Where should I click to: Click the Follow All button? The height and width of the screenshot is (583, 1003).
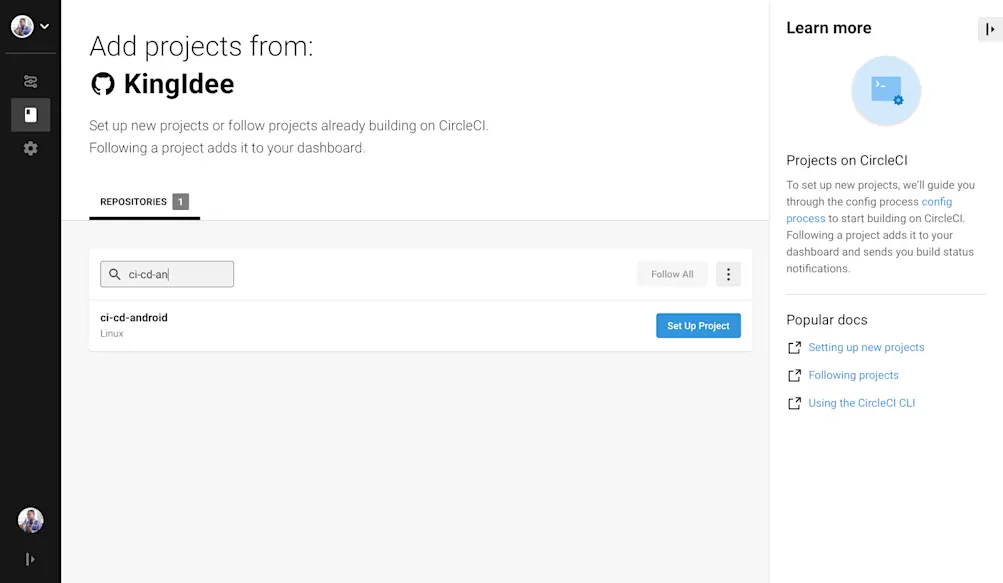coord(672,274)
